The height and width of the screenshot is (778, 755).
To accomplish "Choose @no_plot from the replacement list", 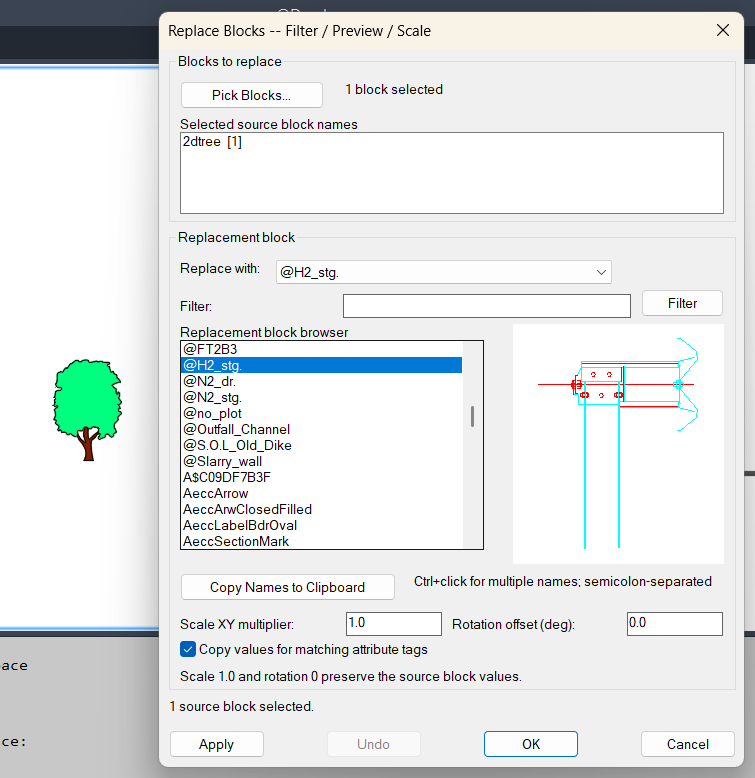I will click(x=321, y=413).
